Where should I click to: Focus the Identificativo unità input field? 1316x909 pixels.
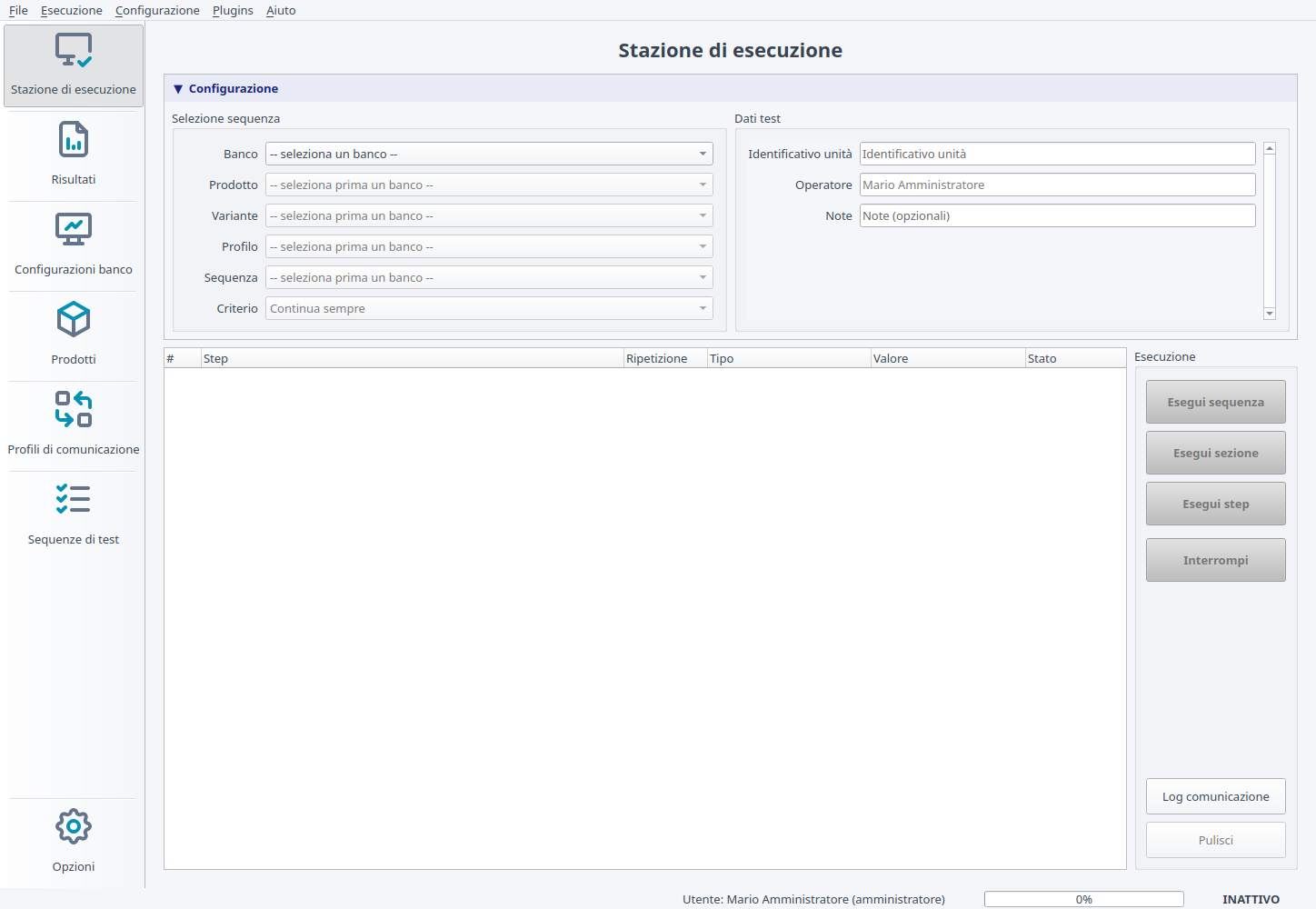pyautogui.click(x=1058, y=154)
